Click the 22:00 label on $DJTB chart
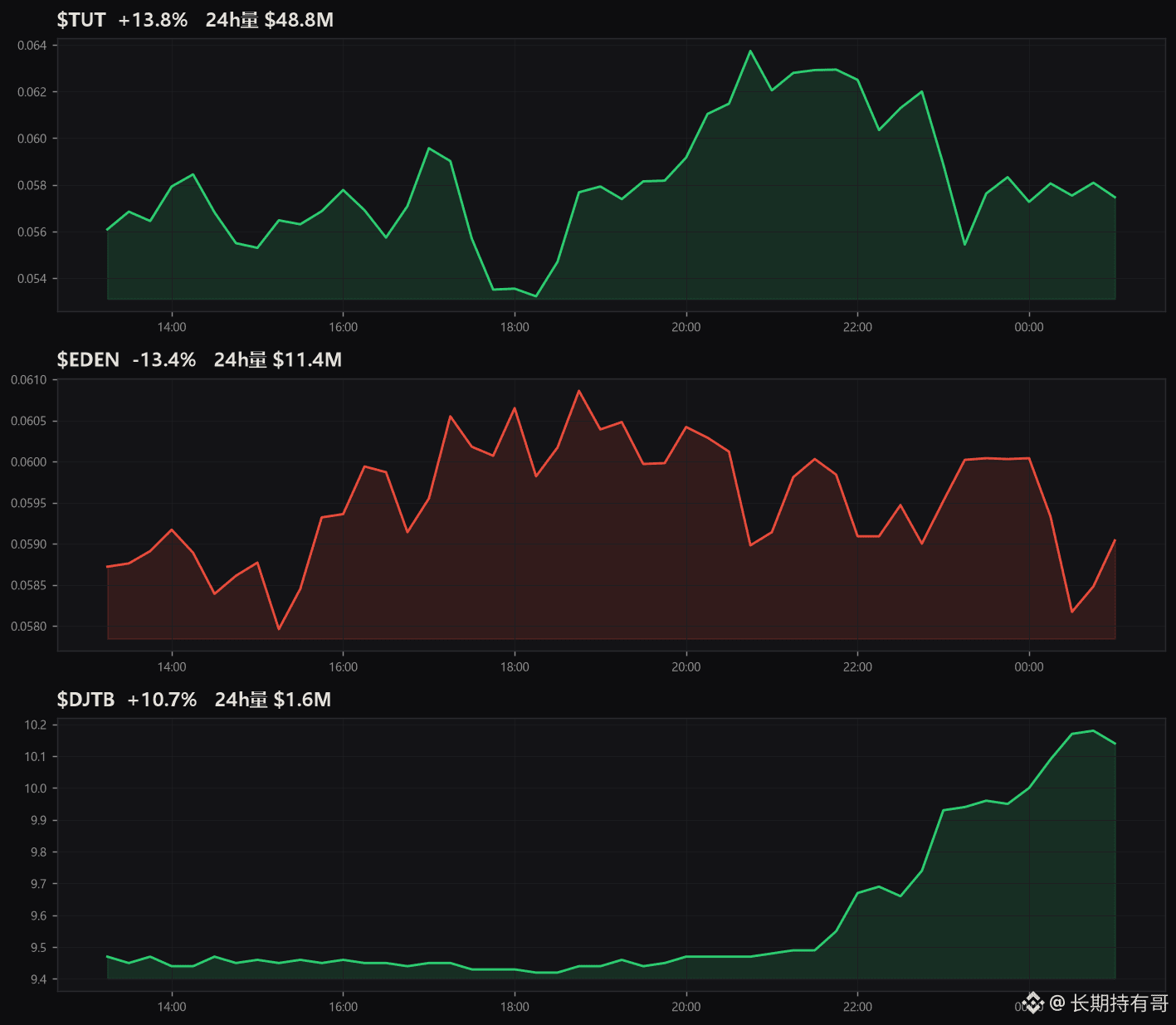The height and width of the screenshot is (1025, 1176). click(857, 1007)
